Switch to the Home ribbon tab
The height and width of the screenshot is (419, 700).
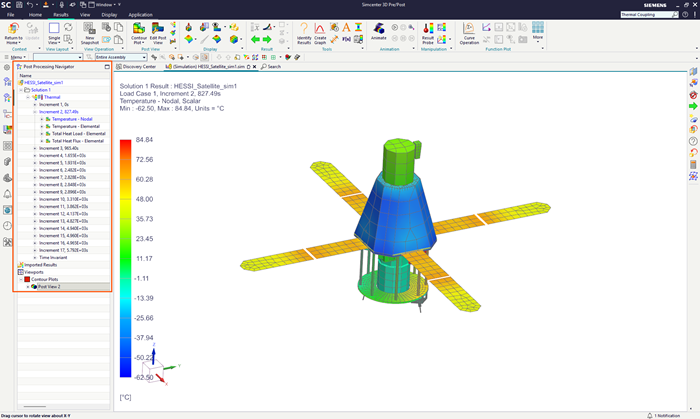click(x=35, y=15)
